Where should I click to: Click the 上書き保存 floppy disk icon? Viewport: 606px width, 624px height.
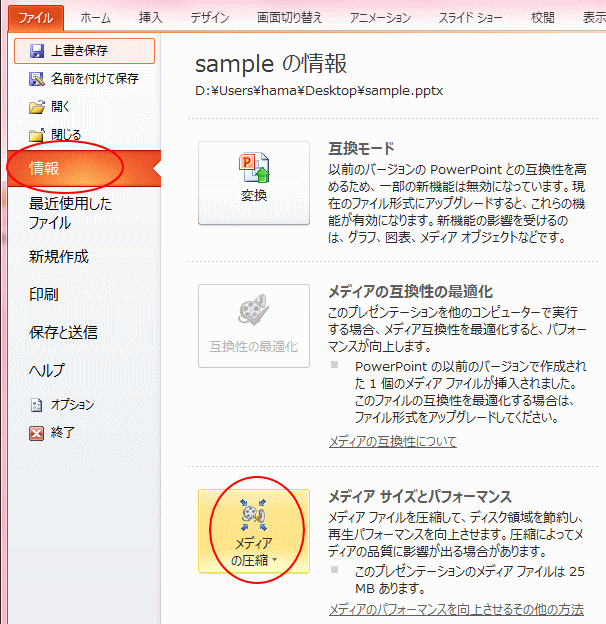pos(37,51)
